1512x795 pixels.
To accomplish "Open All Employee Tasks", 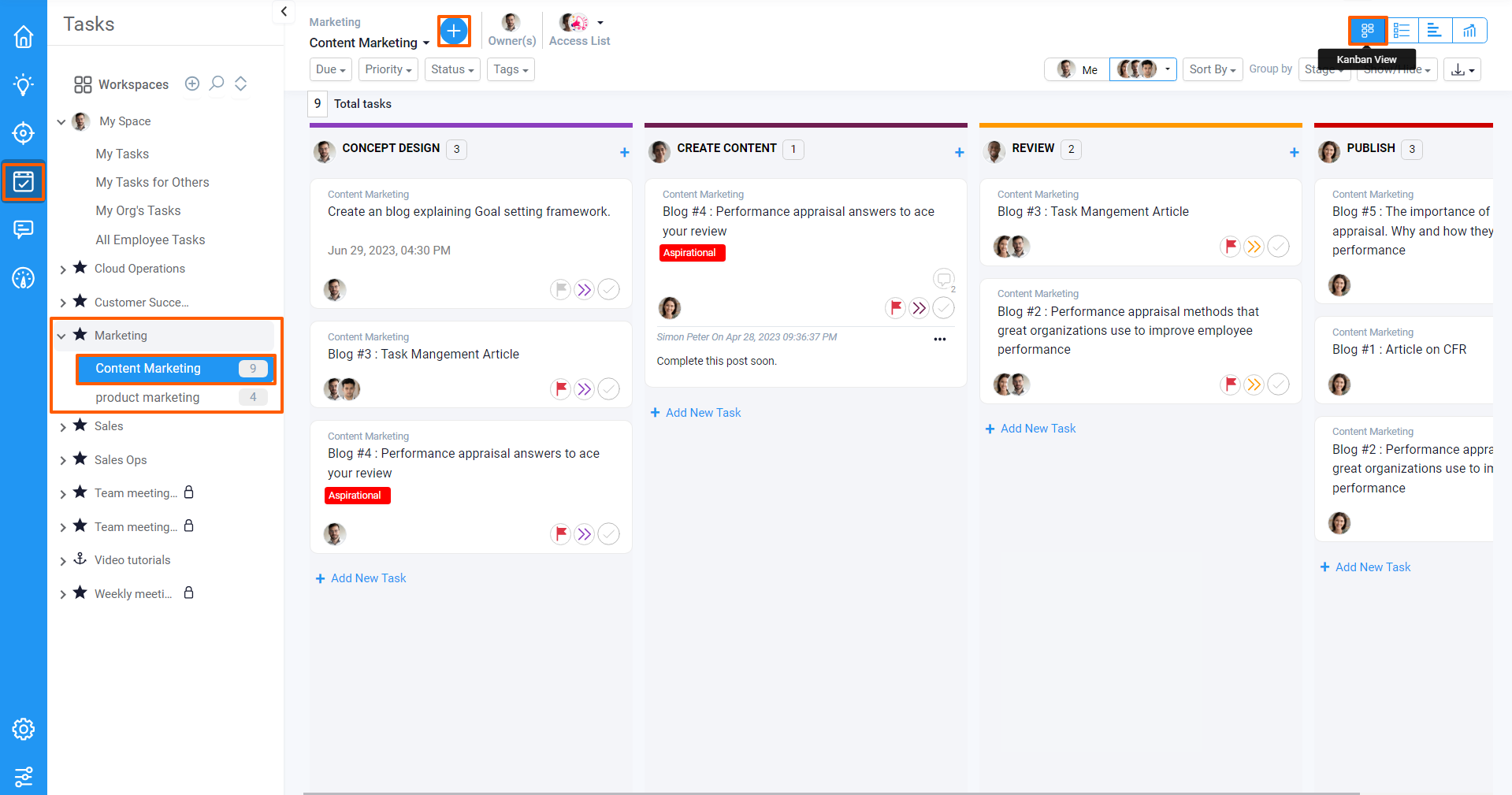I will [150, 240].
